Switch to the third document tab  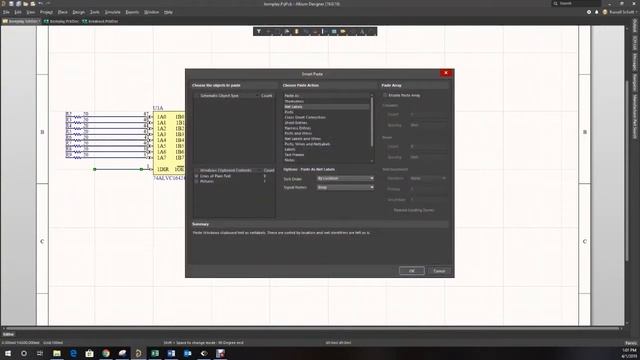pos(100,21)
